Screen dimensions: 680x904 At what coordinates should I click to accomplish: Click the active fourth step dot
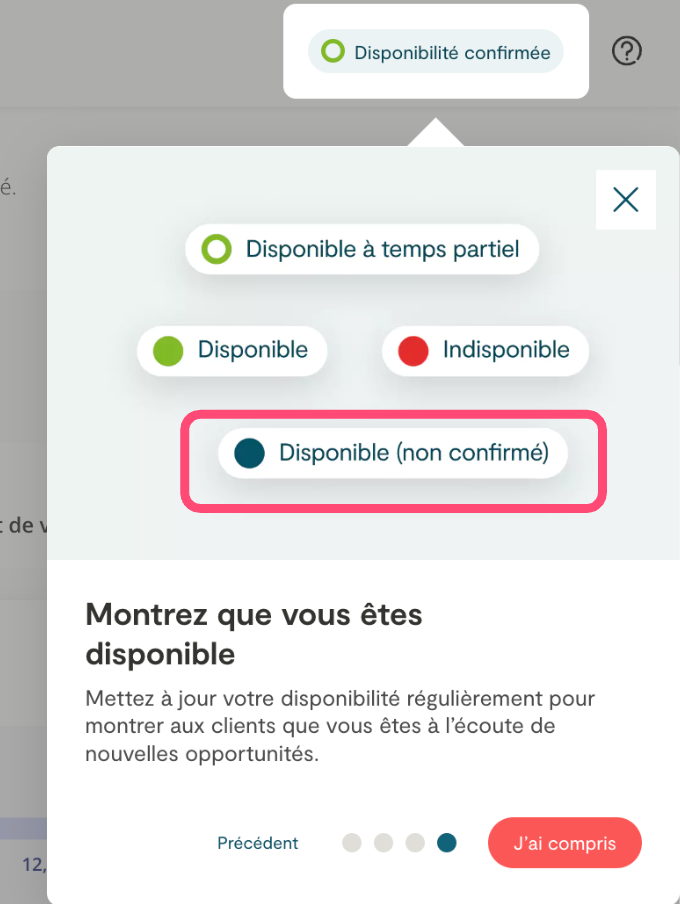447,843
